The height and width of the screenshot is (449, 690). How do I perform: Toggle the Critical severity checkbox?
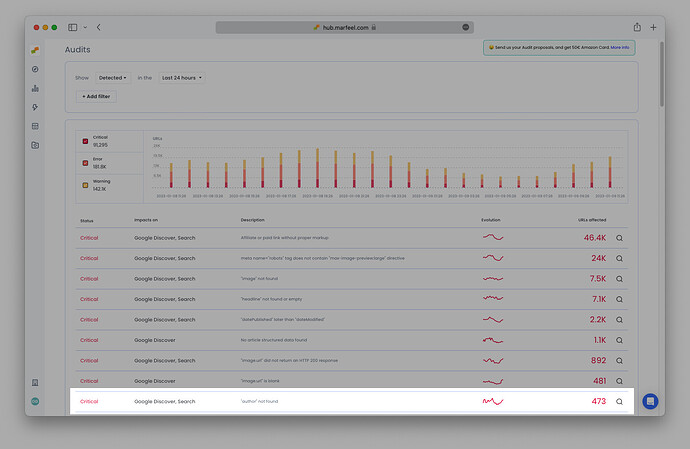pyautogui.click(x=85, y=141)
